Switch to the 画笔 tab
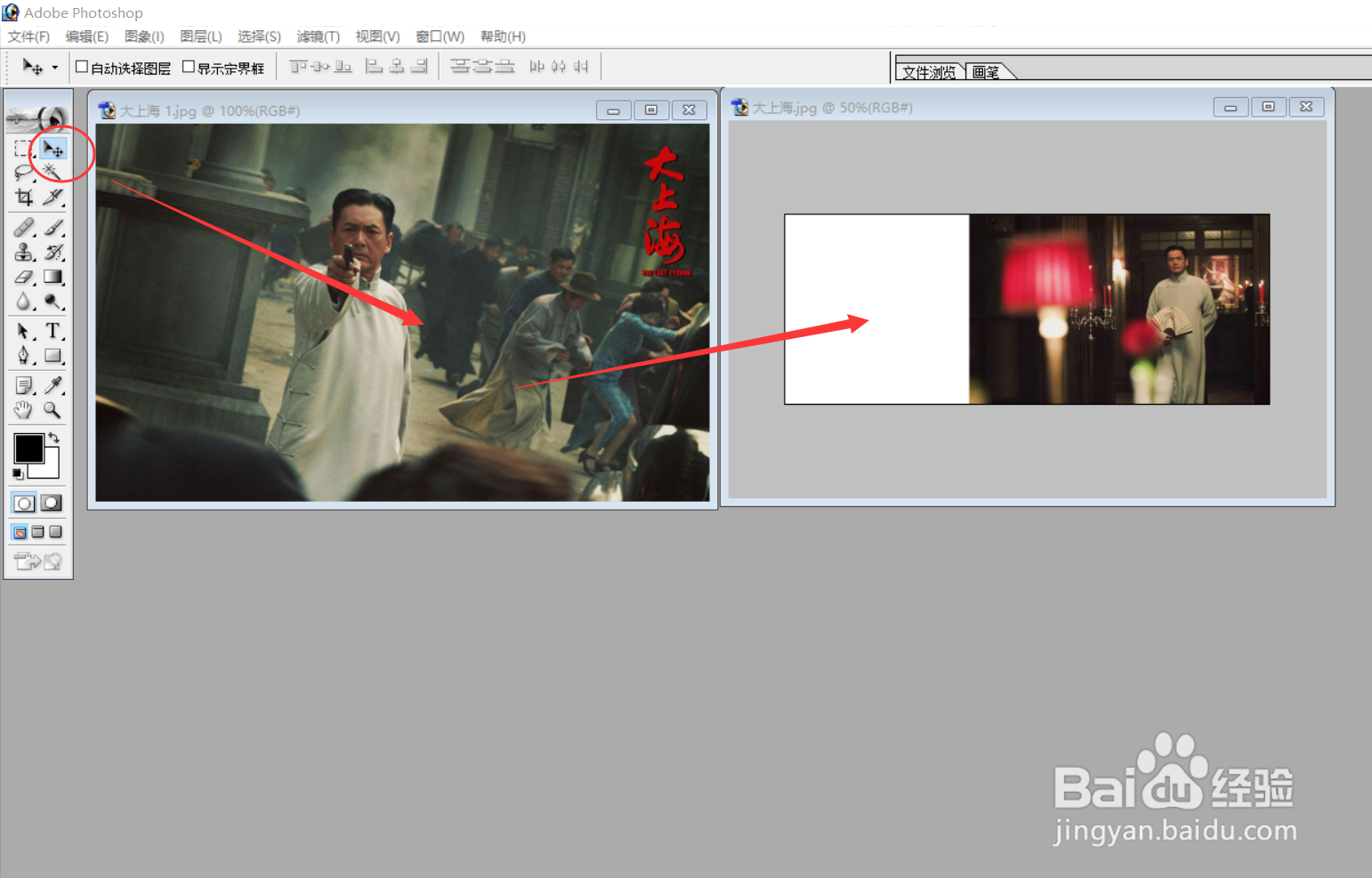This screenshot has height=878, width=1372. (986, 72)
